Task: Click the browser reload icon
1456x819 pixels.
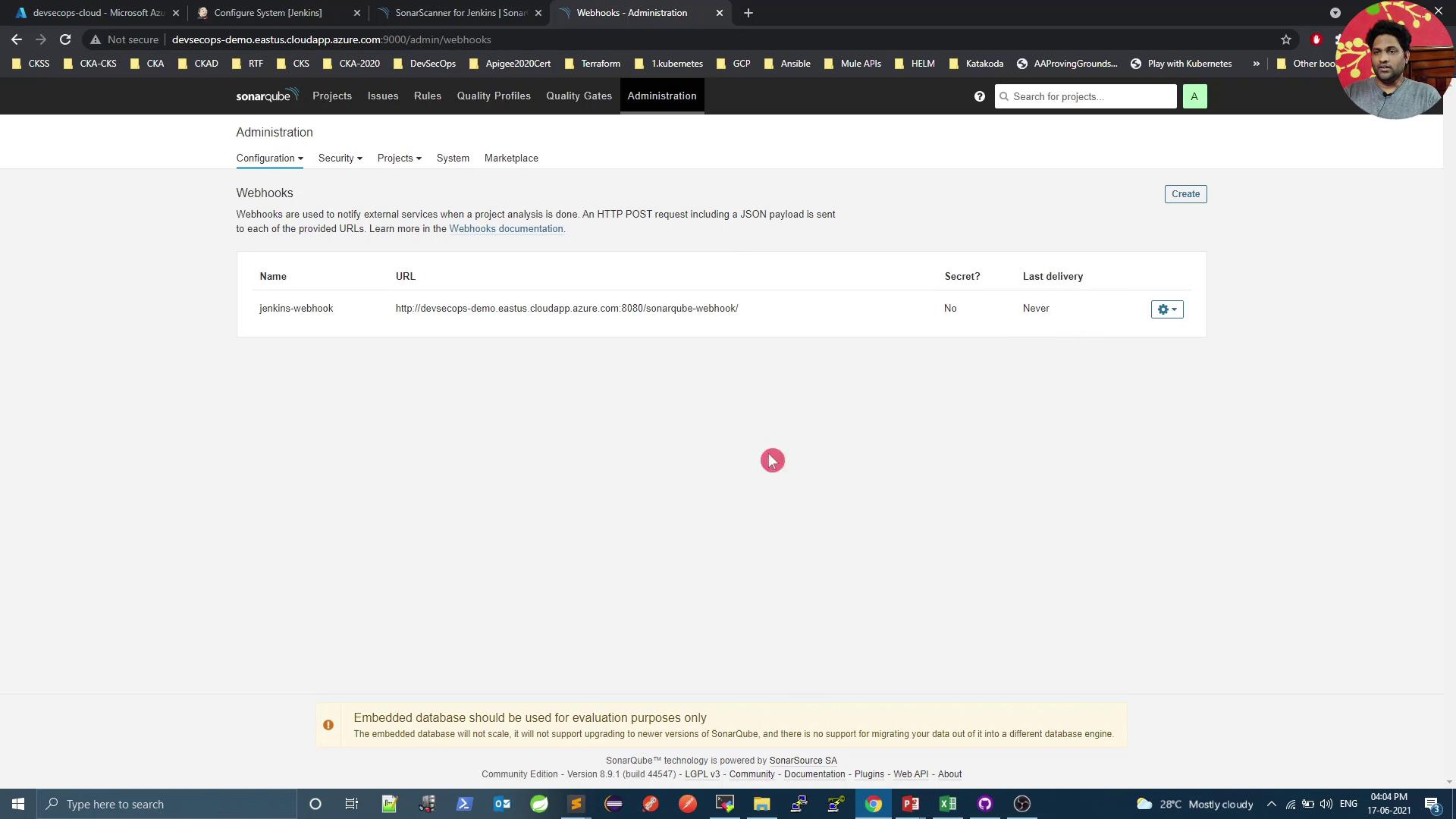Action: click(65, 39)
